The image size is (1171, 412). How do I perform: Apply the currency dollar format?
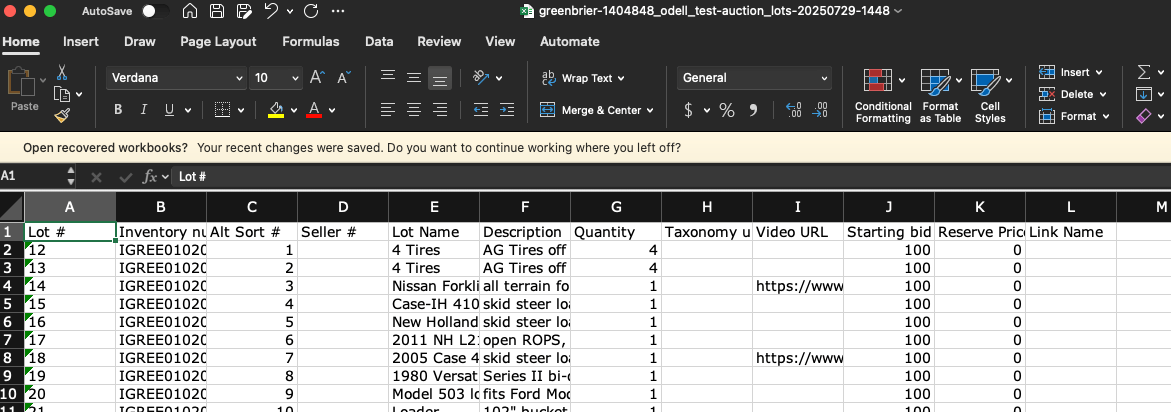coord(689,110)
